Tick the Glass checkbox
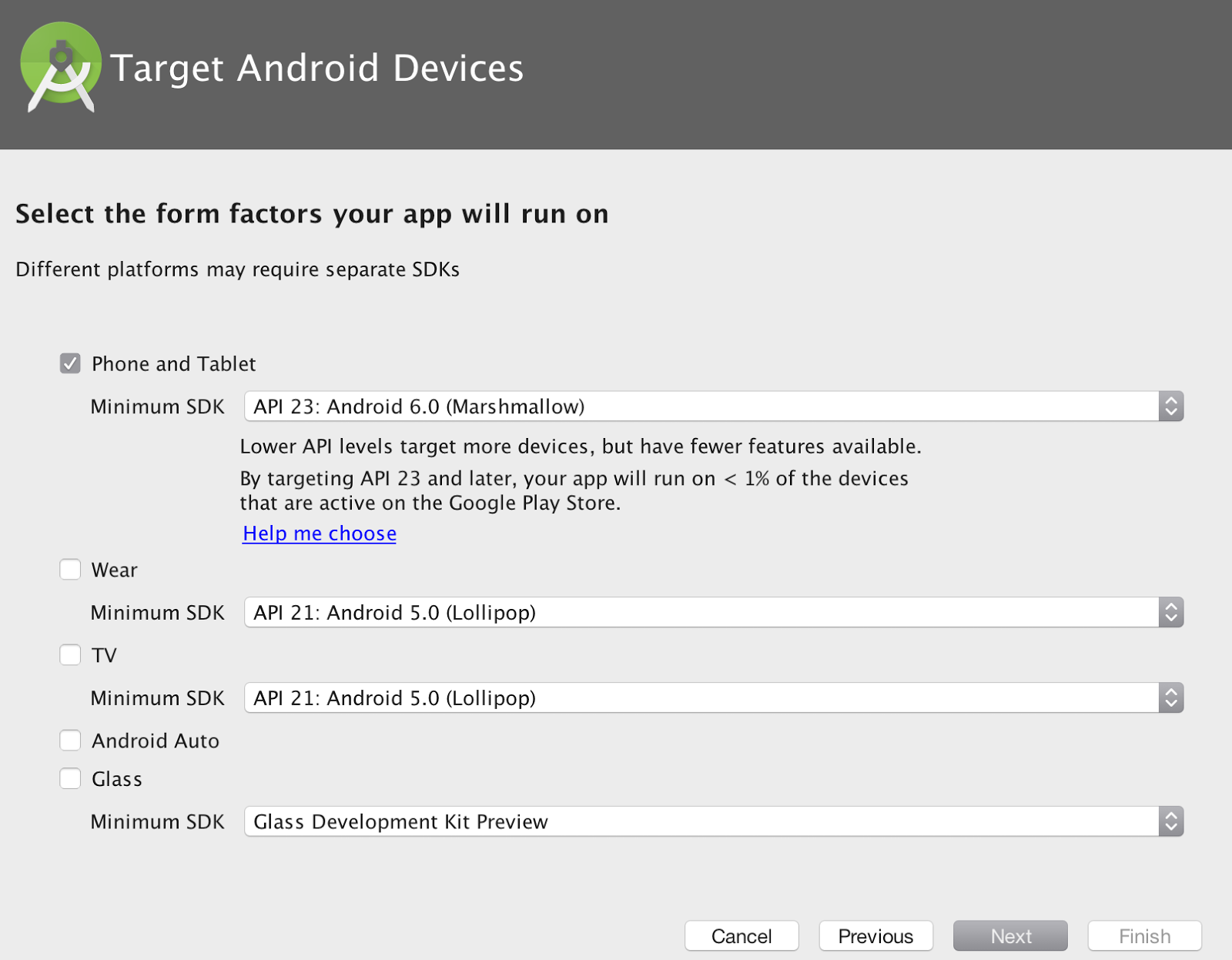 (x=70, y=779)
